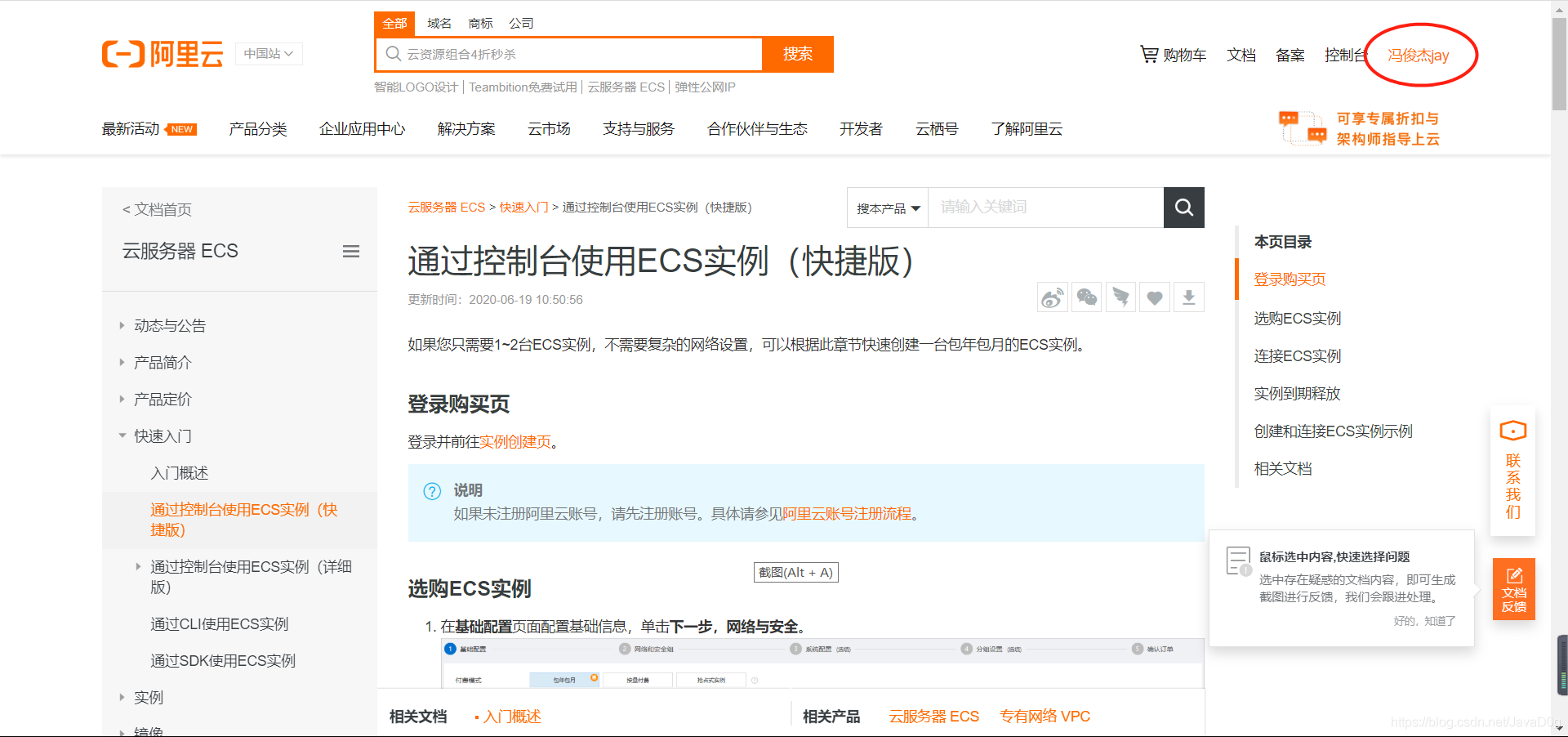Open 合作伙伴与生态 menu

(x=757, y=129)
